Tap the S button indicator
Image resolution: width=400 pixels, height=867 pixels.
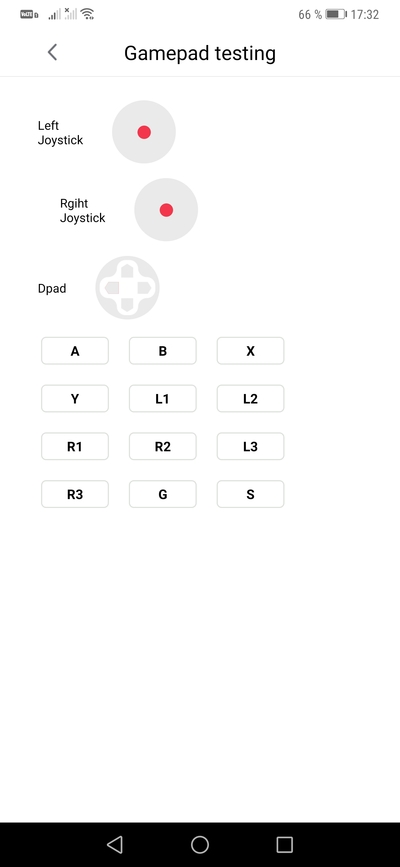coord(251,494)
